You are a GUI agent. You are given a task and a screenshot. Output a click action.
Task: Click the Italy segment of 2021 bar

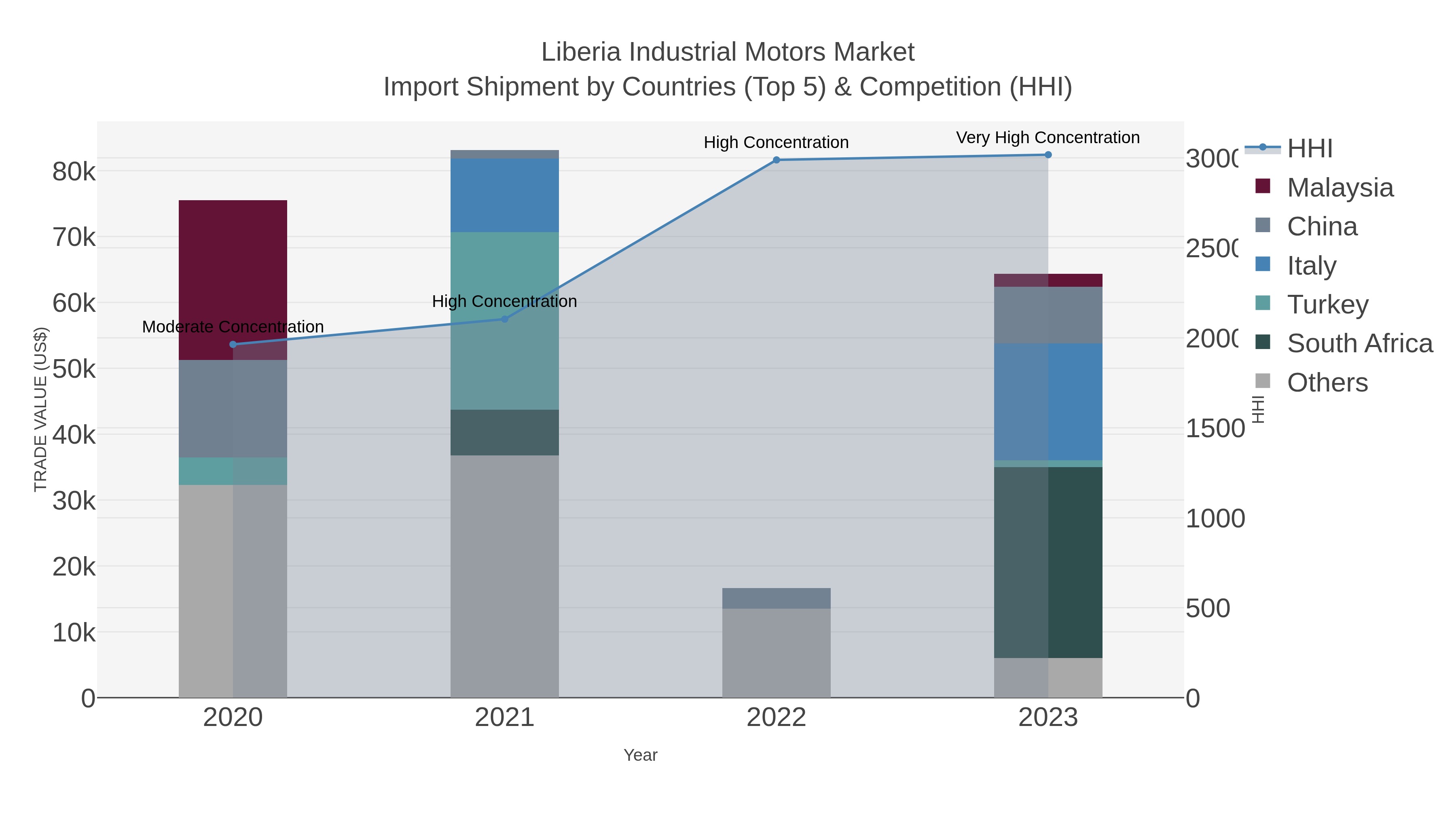505,195
